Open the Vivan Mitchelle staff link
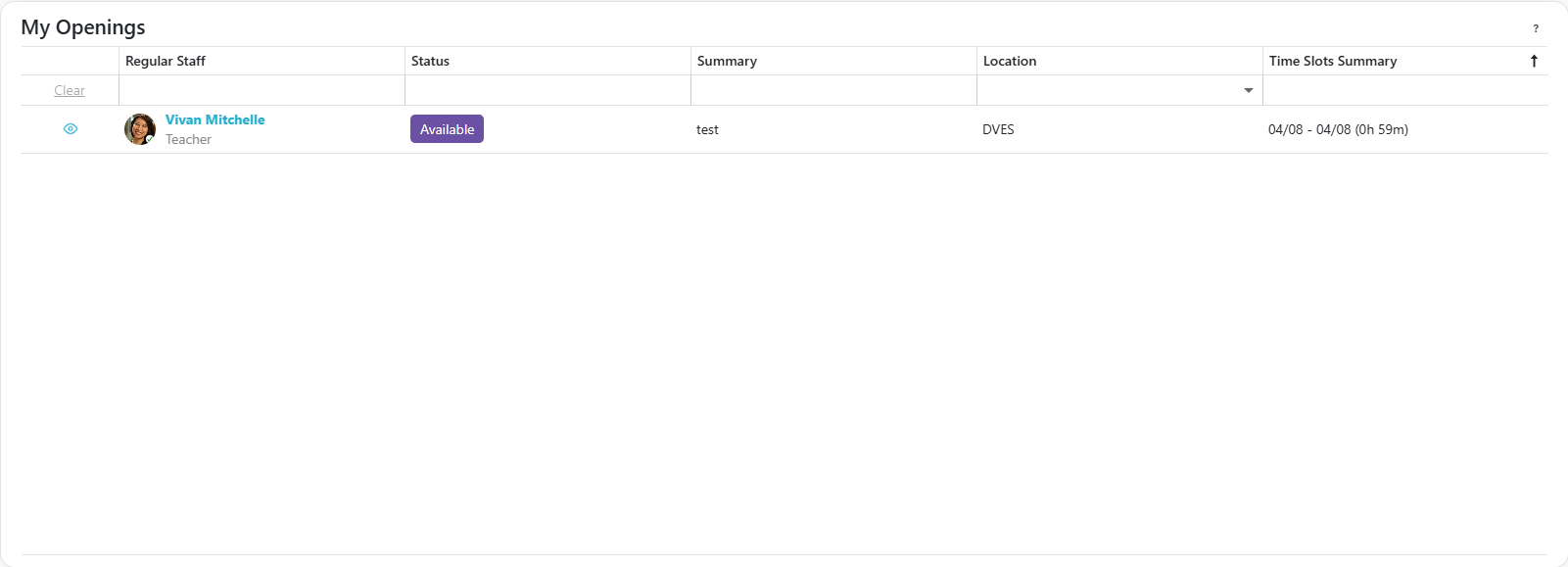 (x=214, y=119)
